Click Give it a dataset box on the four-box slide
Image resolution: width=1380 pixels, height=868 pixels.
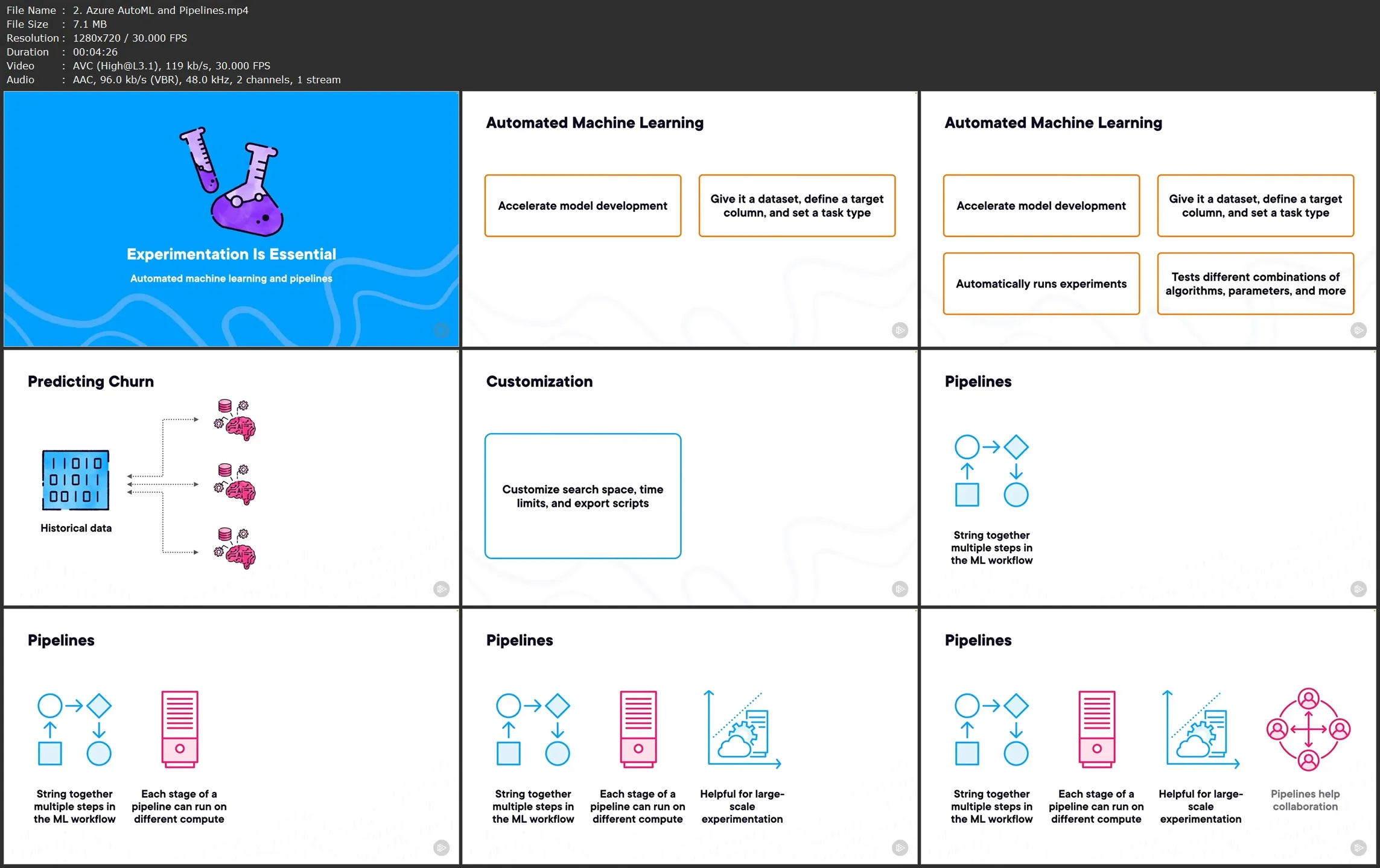coord(1255,206)
